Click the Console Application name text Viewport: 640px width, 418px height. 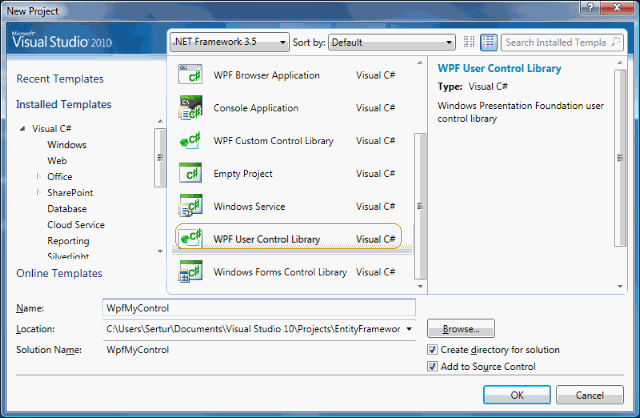point(256,108)
